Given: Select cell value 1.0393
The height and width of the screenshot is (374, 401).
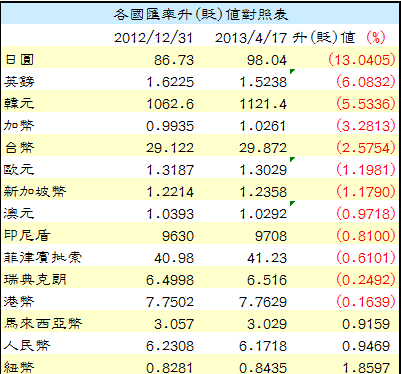Looking at the screenshot, I should pos(170,214).
